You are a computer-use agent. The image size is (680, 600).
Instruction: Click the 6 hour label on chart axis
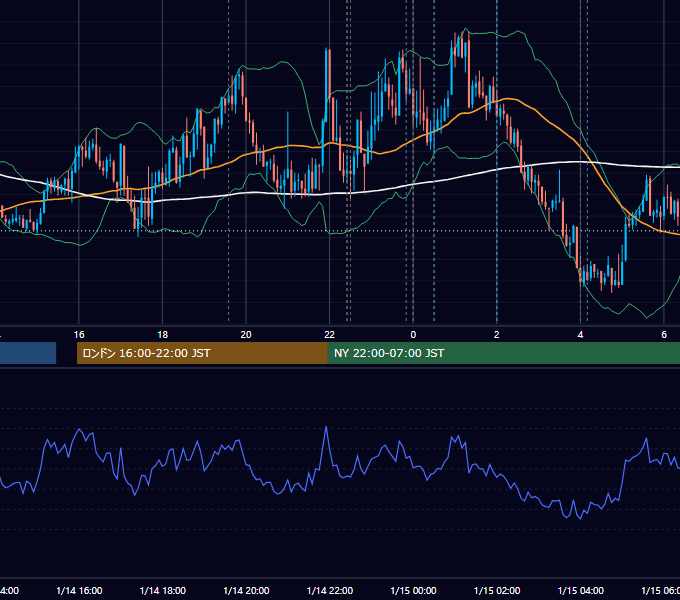(664, 335)
